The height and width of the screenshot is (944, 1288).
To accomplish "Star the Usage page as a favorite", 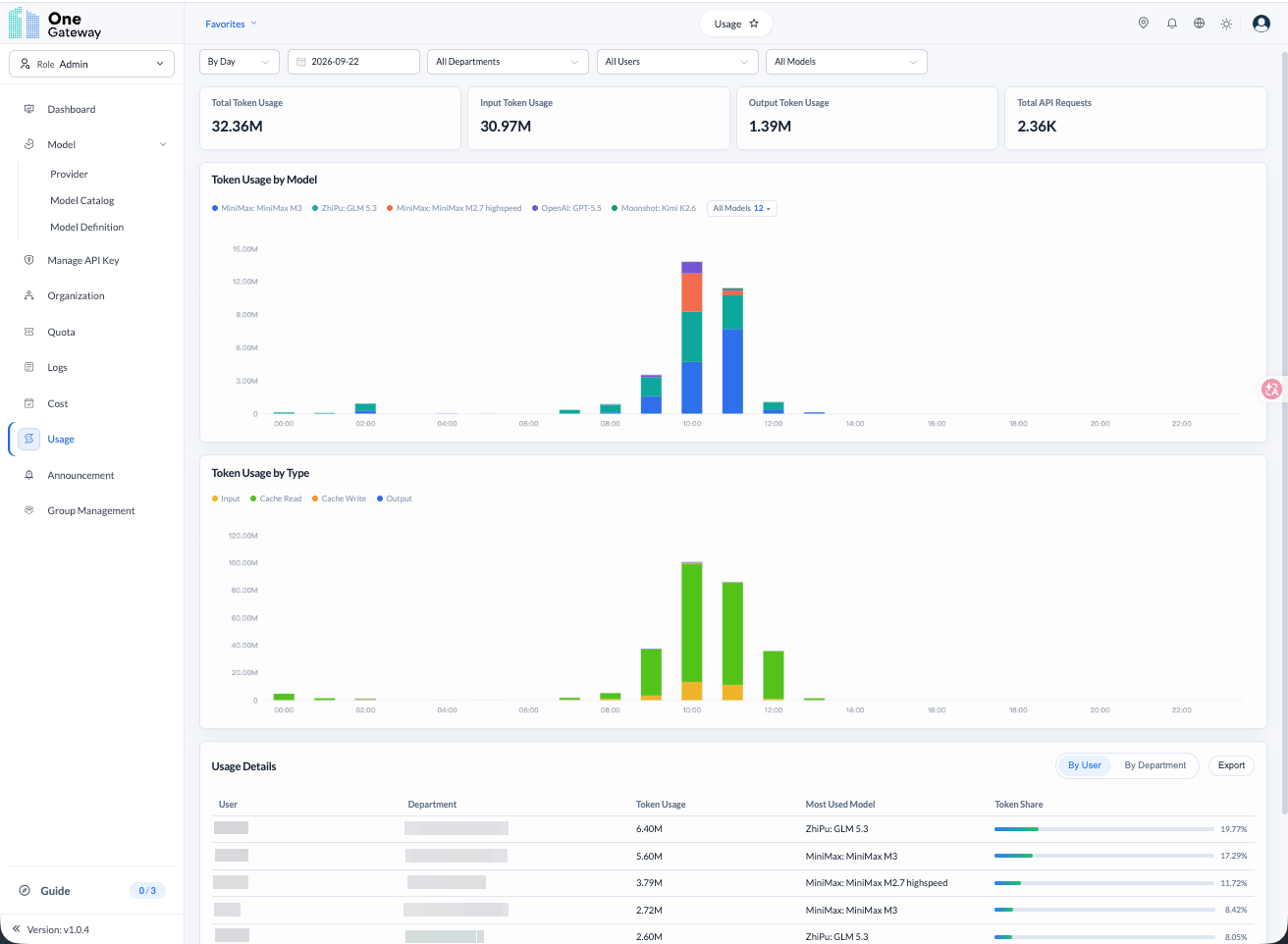I will tap(754, 24).
